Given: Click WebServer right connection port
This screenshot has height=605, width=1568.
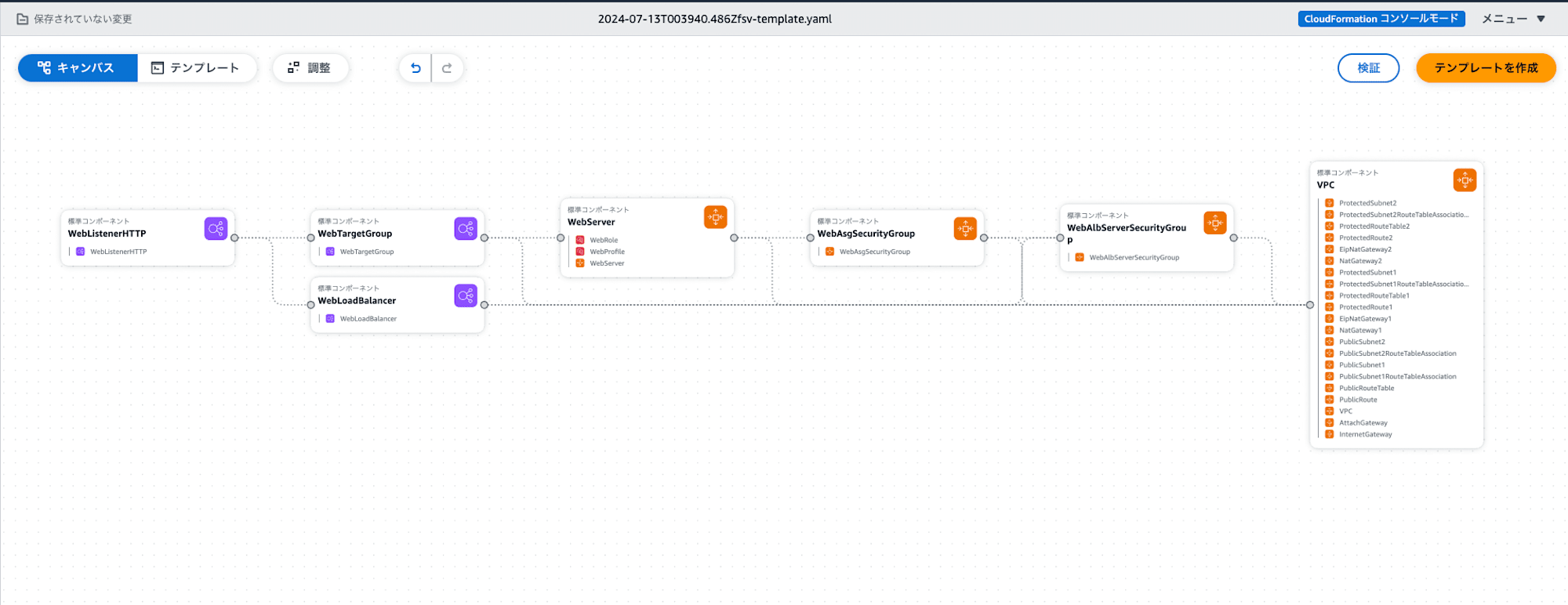Looking at the screenshot, I should point(734,237).
